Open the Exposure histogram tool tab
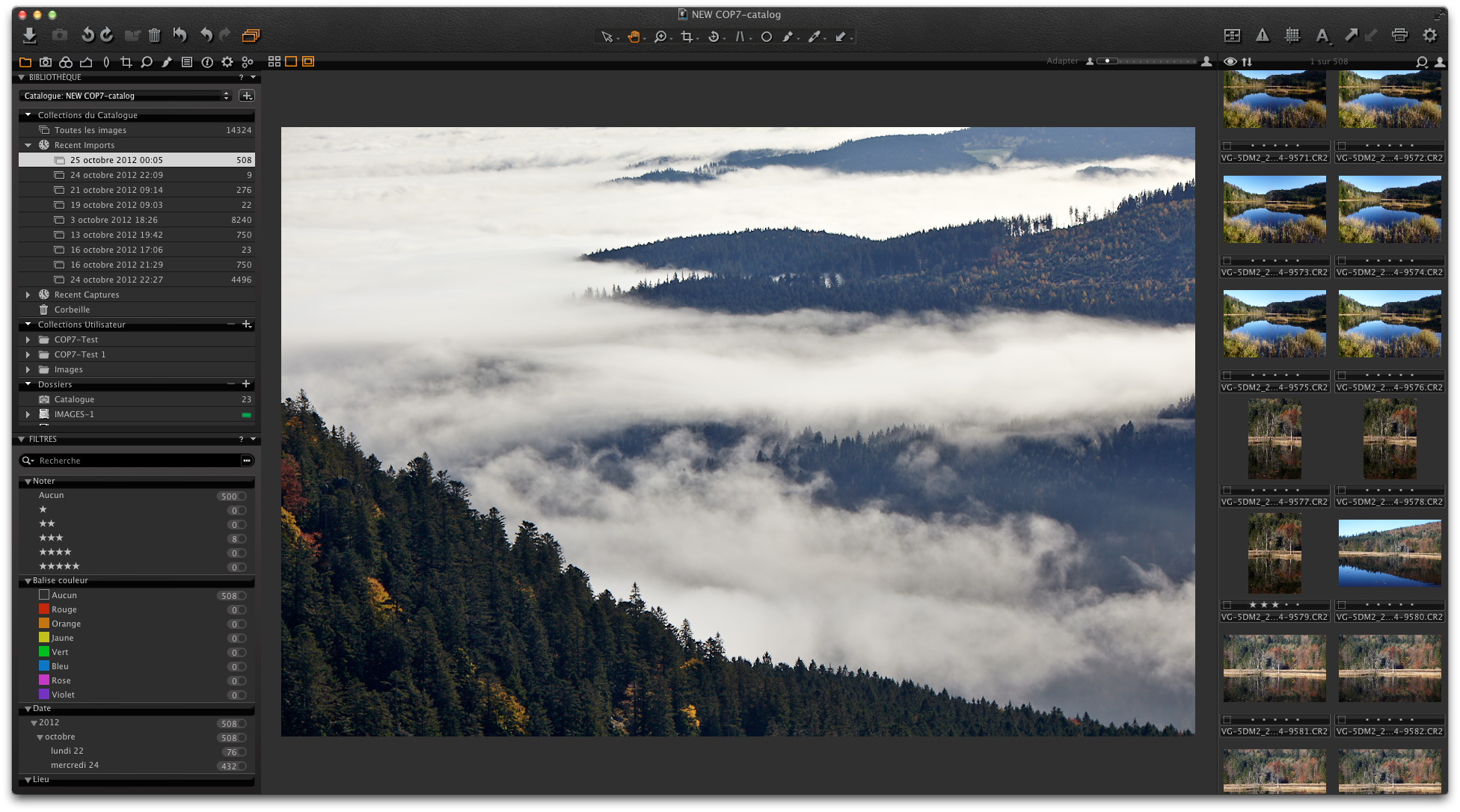The height and width of the screenshot is (812, 1460). [x=86, y=62]
